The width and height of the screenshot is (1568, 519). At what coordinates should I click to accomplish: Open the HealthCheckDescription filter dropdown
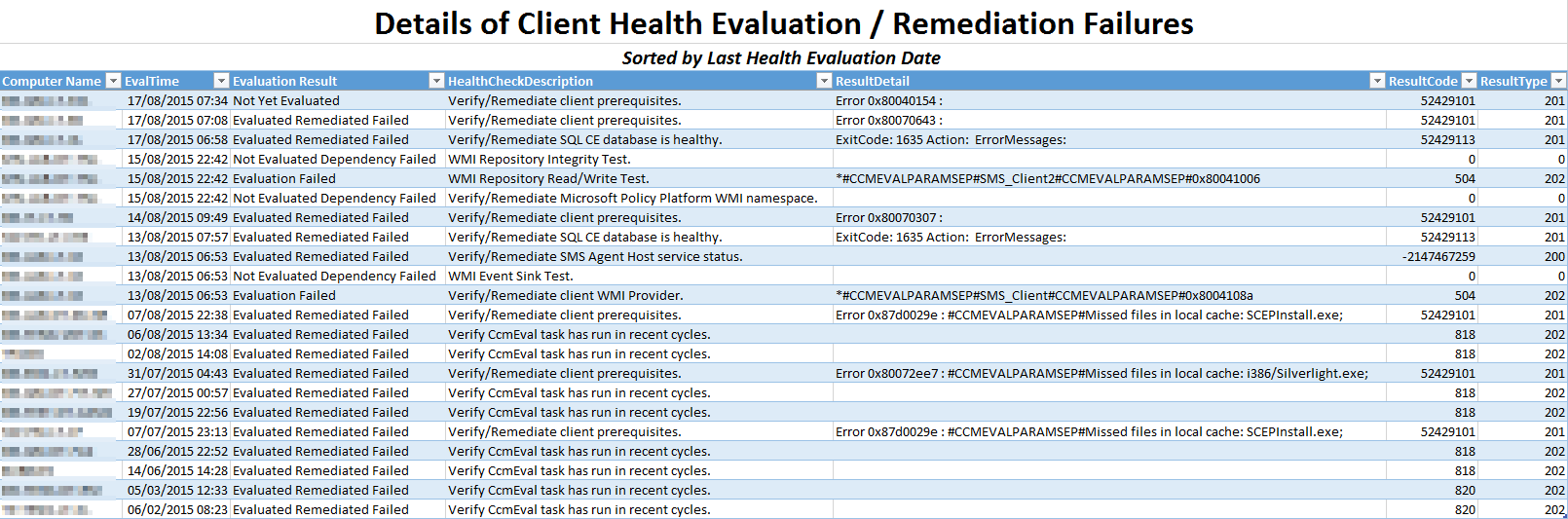coord(824,81)
